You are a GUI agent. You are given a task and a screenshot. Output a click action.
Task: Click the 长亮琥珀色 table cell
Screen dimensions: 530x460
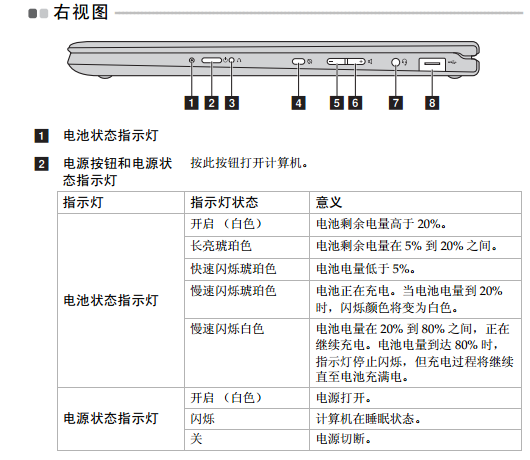point(247,247)
